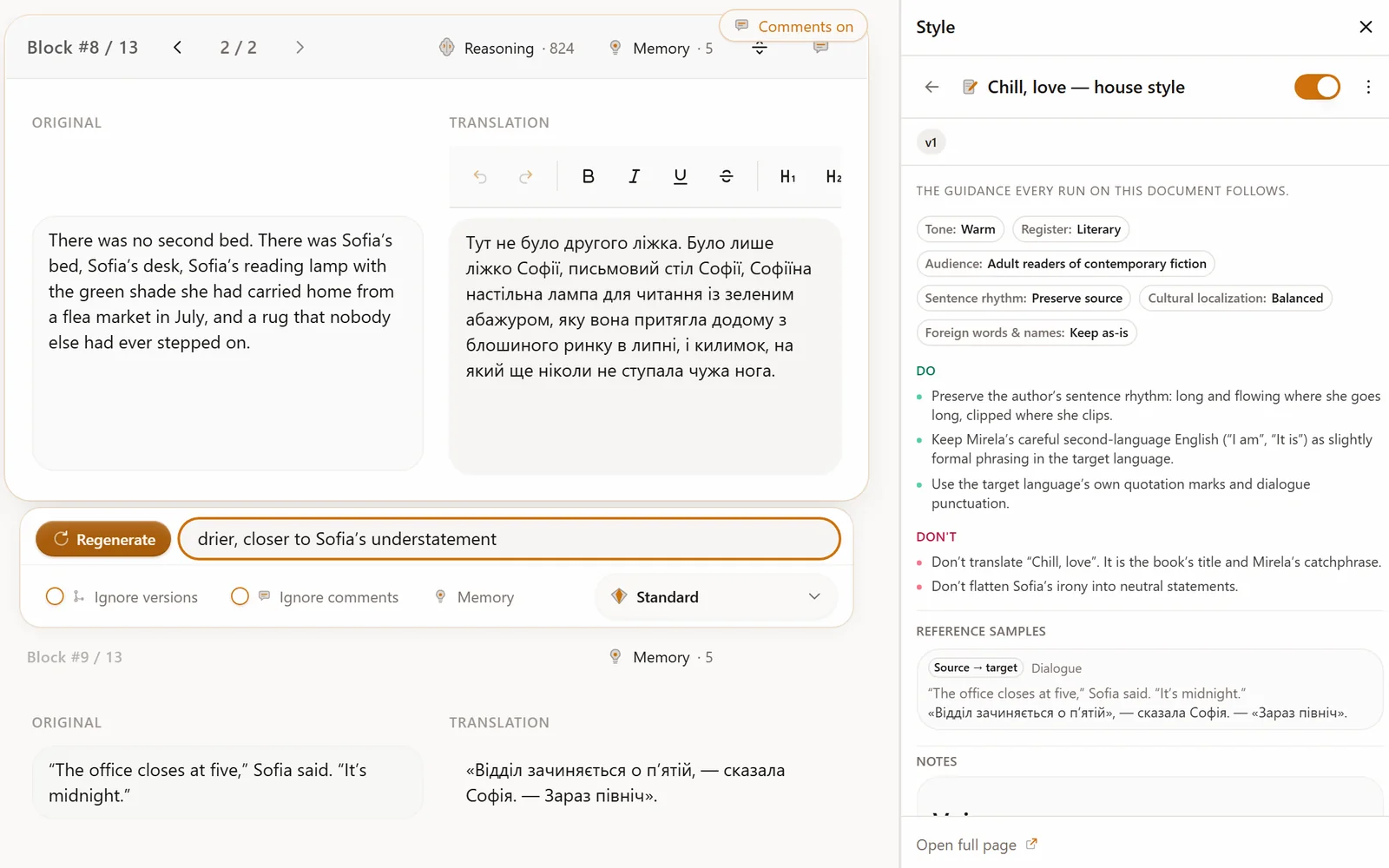The image size is (1389, 868).
Task: Regenerate the translation
Action: (103, 539)
